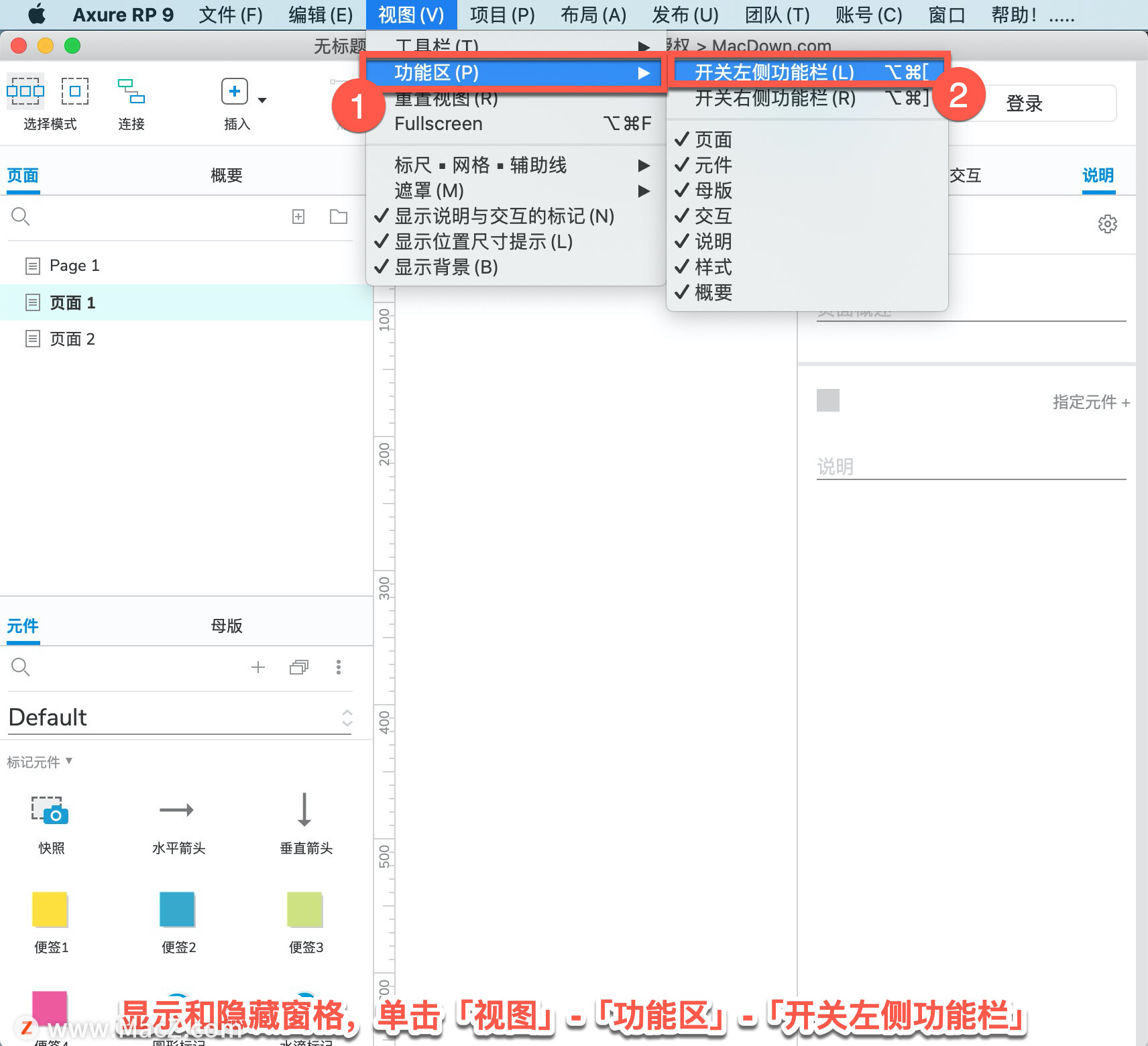1148x1046 pixels.
Task: Open the 发布 (U) menu
Action: pyautogui.click(x=685, y=14)
